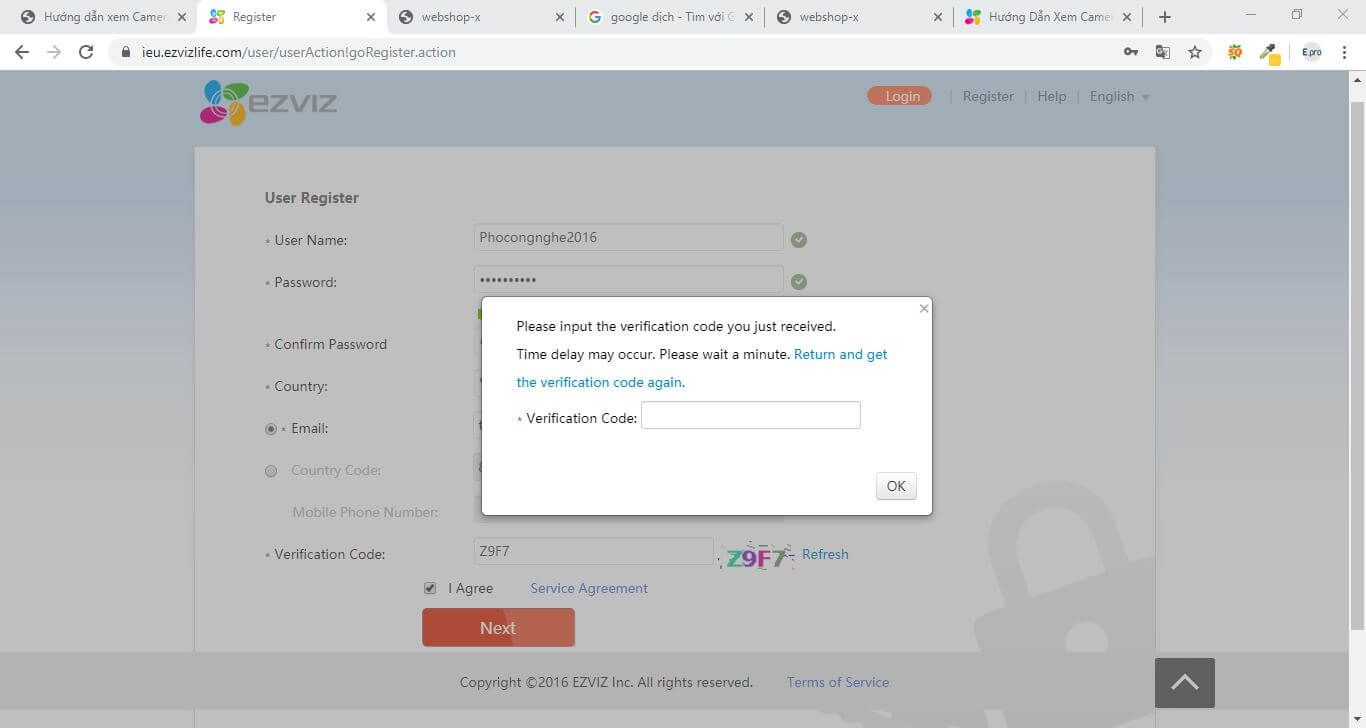Viewport: 1366px width, 728px height.
Task: Open a new browser tab
Action: coord(1165,17)
